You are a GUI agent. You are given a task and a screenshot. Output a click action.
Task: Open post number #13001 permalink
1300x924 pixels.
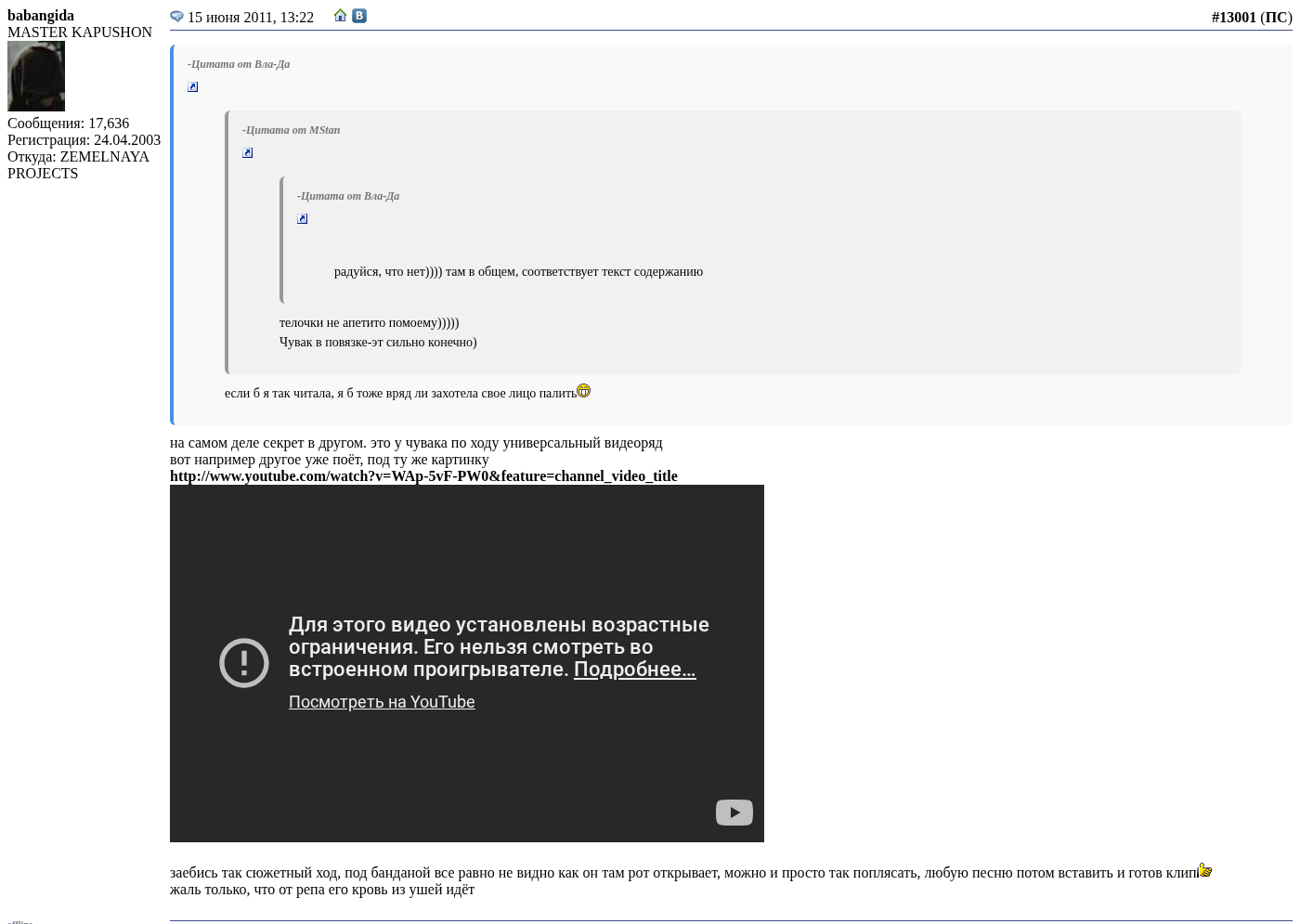(x=1233, y=18)
